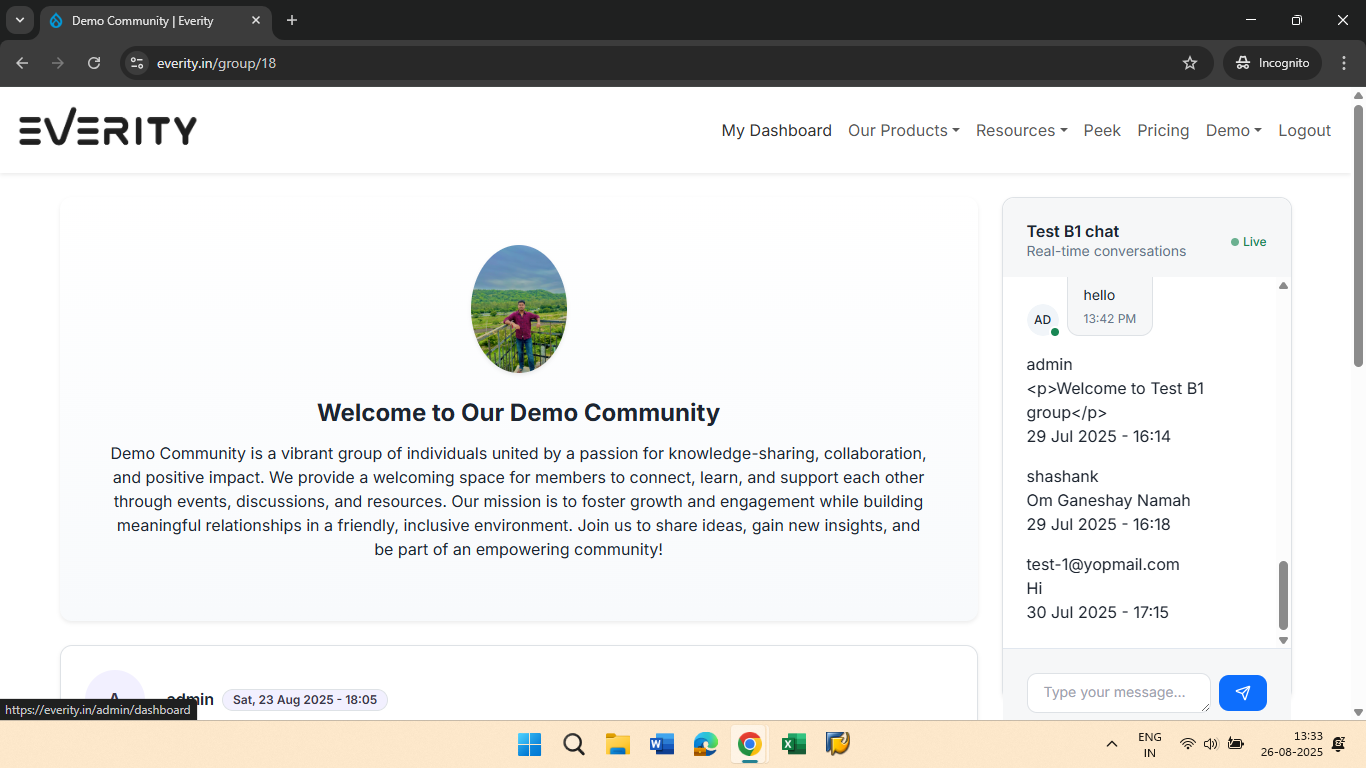Open a new browser tab
The height and width of the screenshot is (768, 1366).
pos(292,20)
